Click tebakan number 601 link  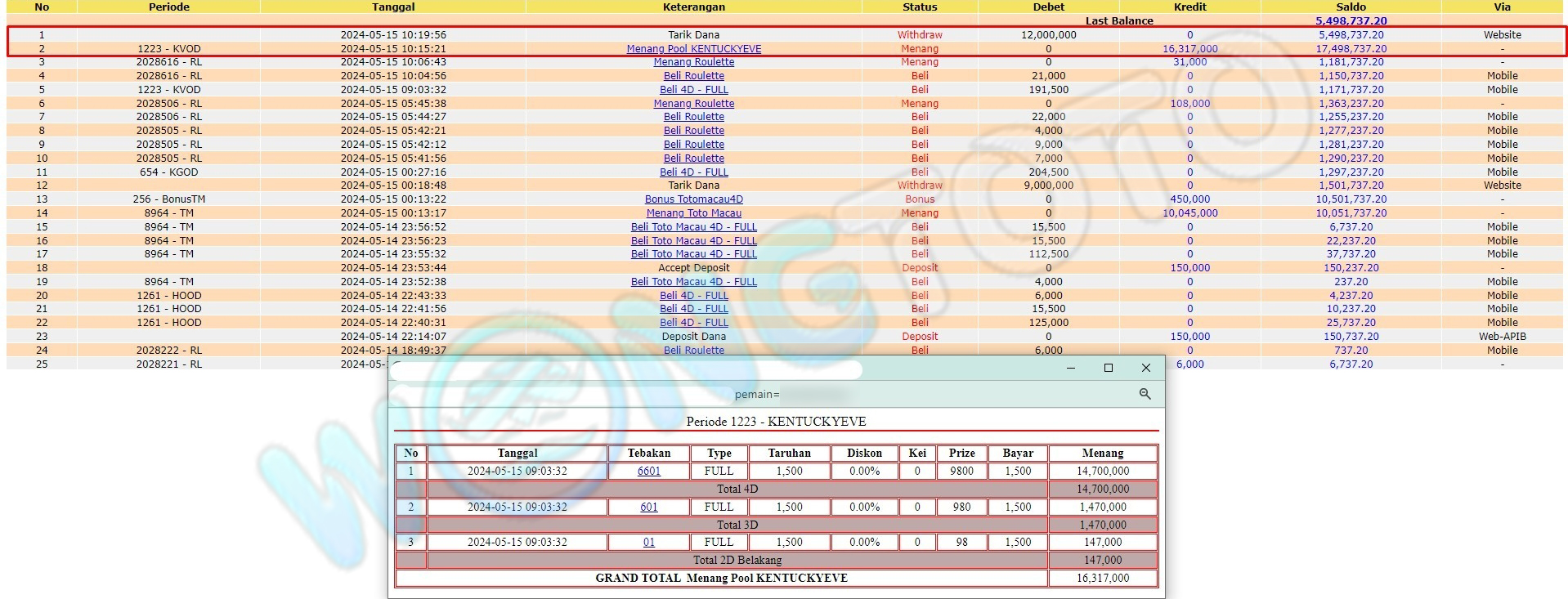point(648,507)
